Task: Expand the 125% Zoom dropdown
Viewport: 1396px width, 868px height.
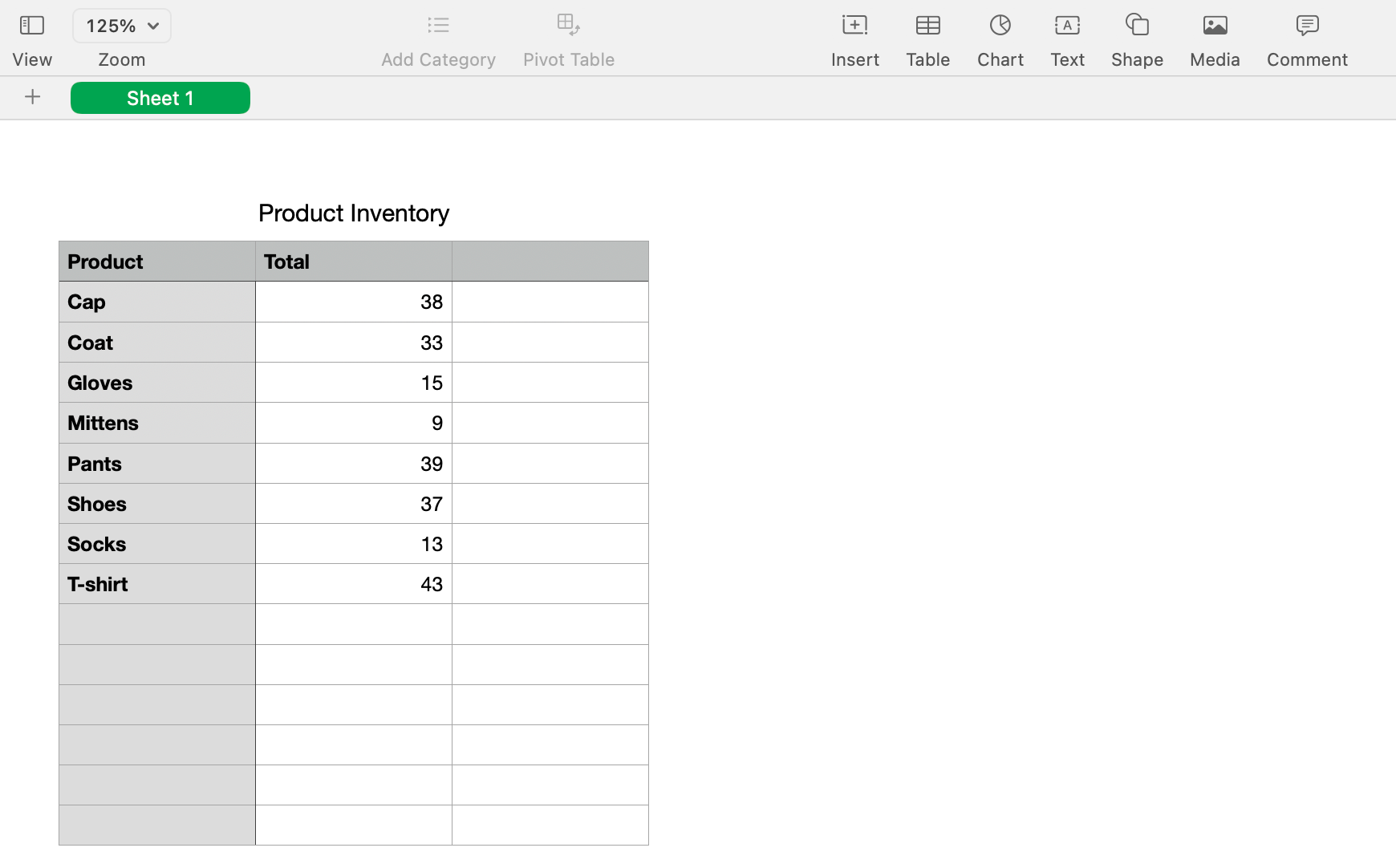Action: click(x=122, y=26)
